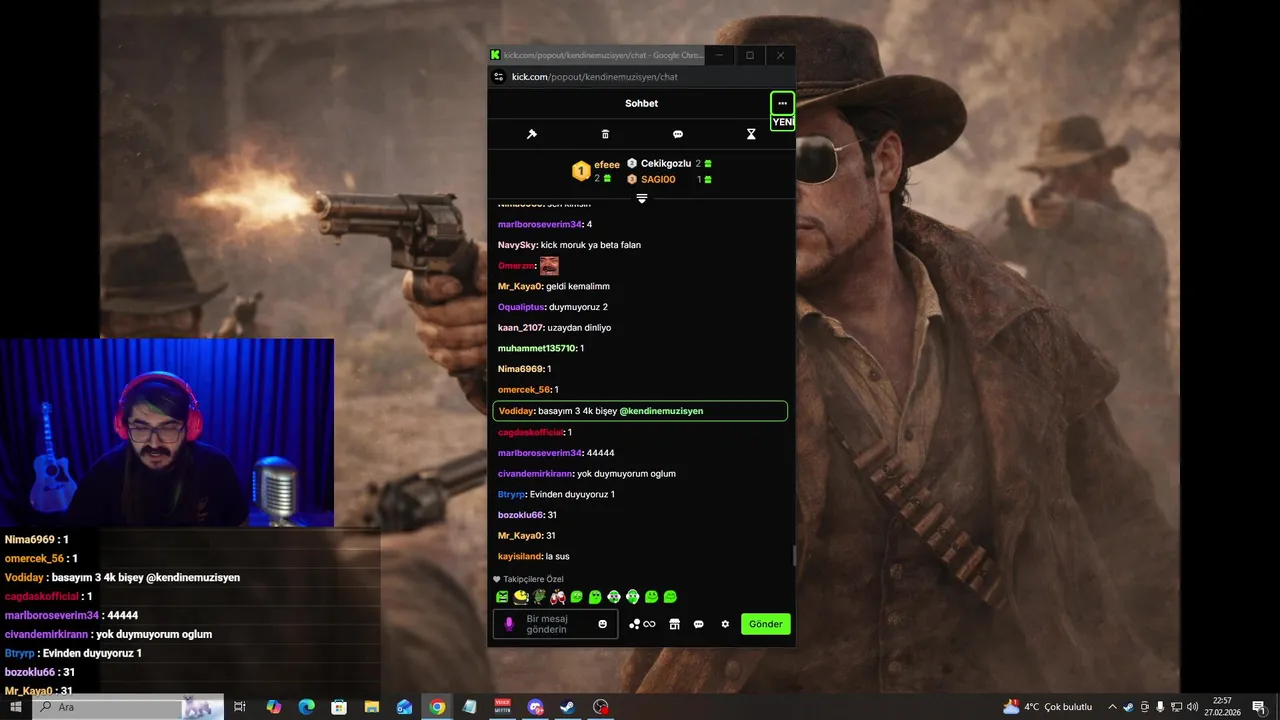Click the purple microphone icon in message box
Screen dimensions: 1280x720
(x=509, y=624)
